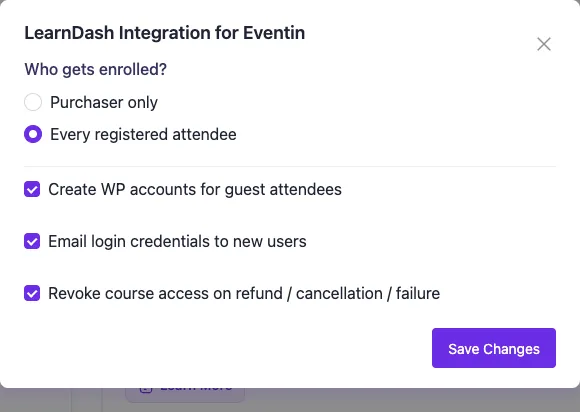Close the LearnDash Integration dialog
580x412 pixels.
pyautogui.click(x=544, y=44)
